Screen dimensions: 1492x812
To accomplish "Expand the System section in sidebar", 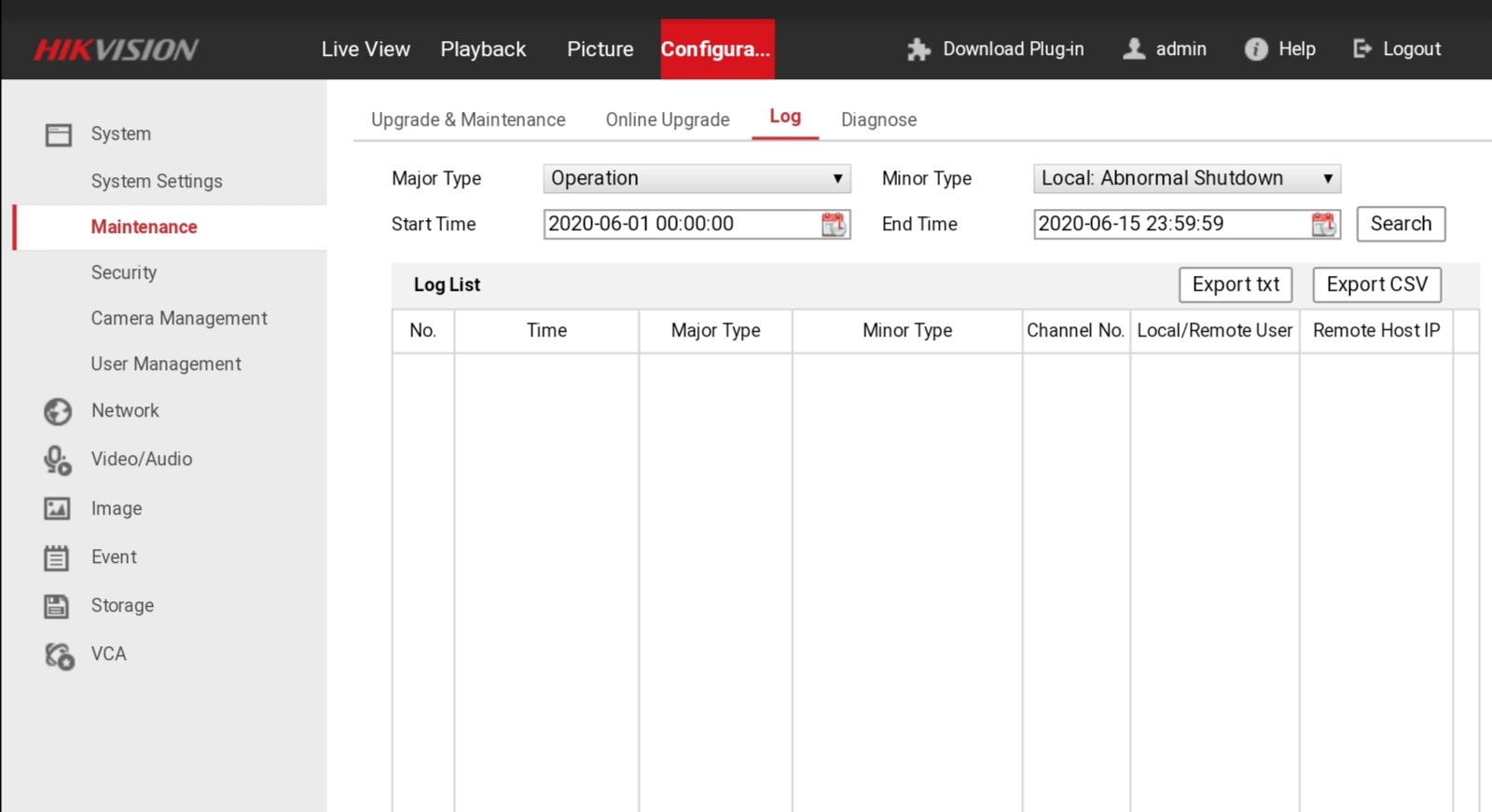I will (120, 134).
